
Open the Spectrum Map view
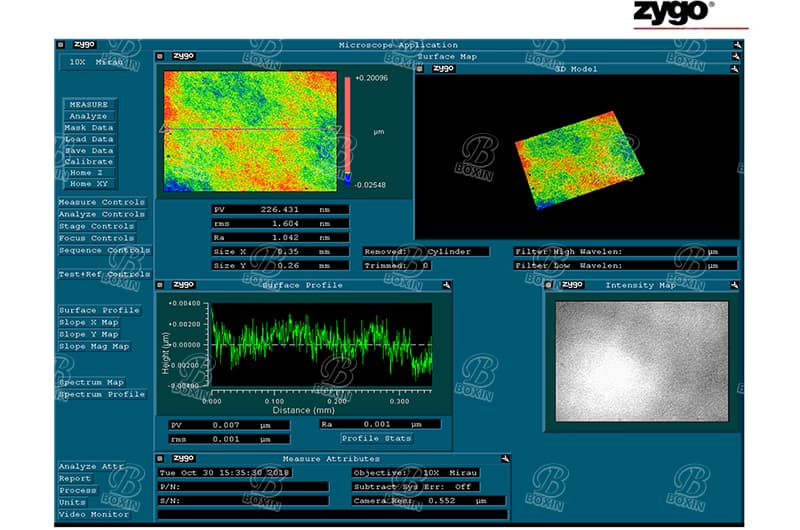click(91, 382)
